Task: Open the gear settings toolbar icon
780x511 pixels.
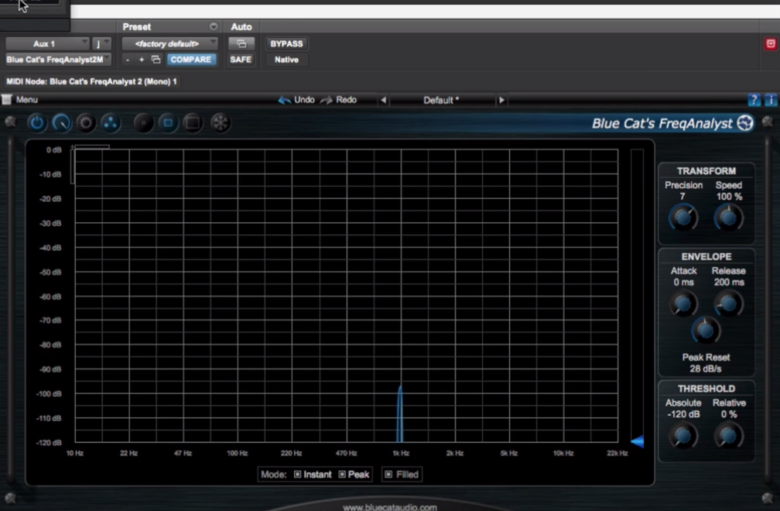Action: tap(86, 123)
